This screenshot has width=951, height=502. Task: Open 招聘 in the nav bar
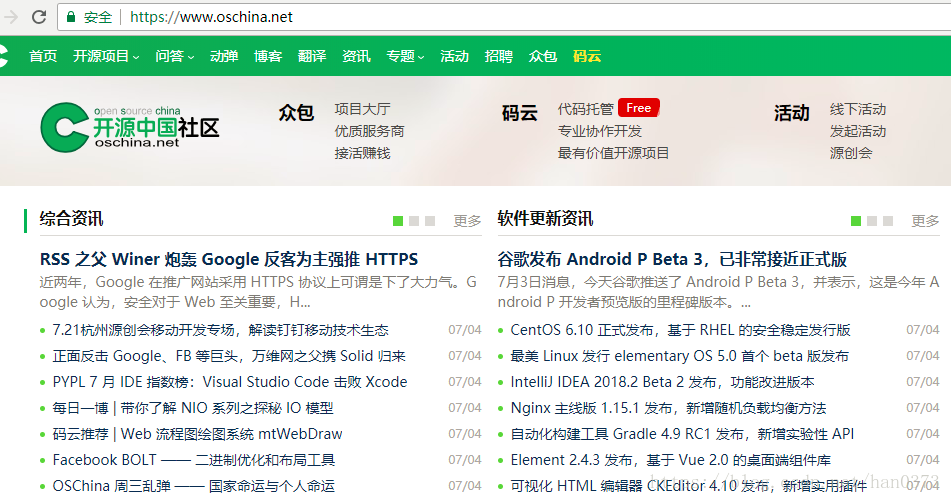pos(499,56)
